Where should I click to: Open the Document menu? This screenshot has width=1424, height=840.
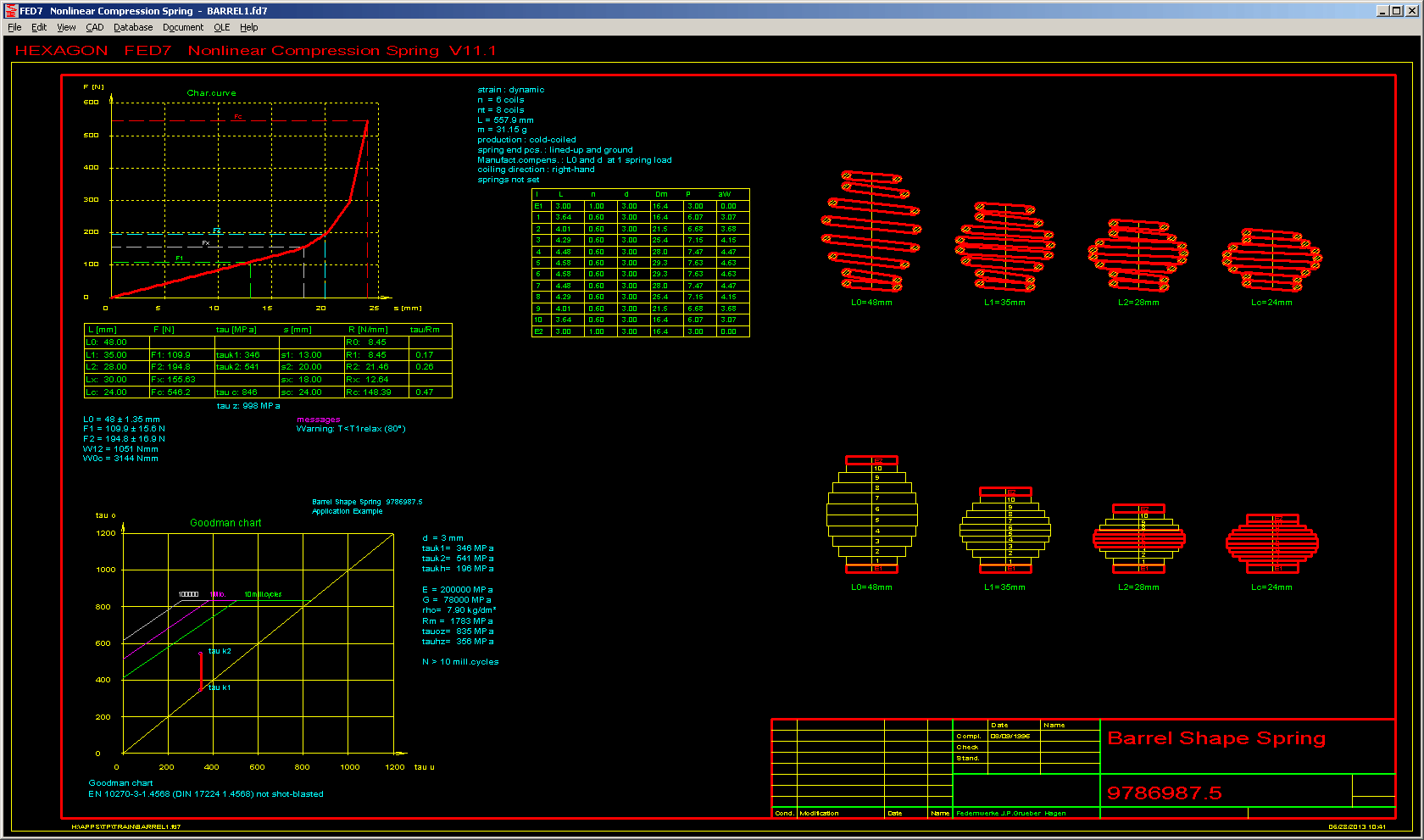click(x=183, y=27)
